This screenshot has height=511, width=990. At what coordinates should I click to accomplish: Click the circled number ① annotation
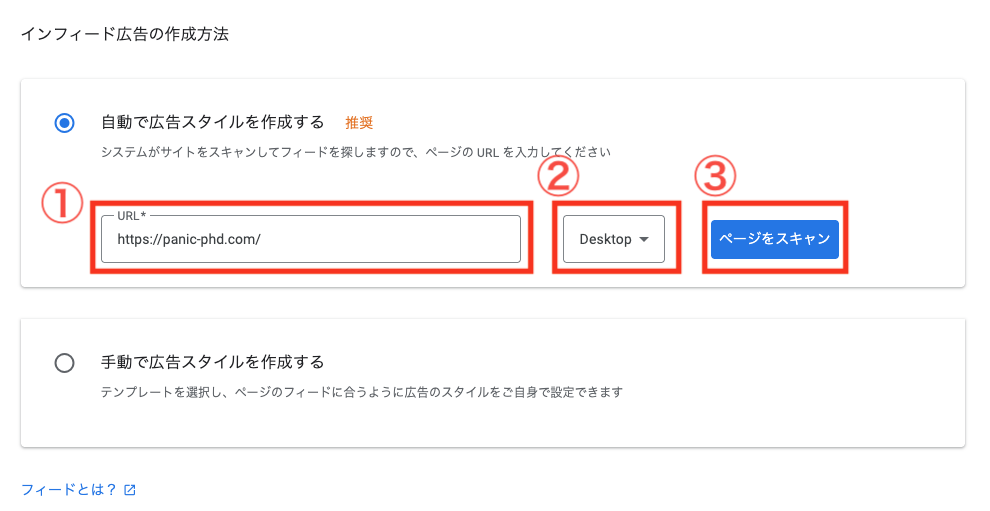click(62, 203)
